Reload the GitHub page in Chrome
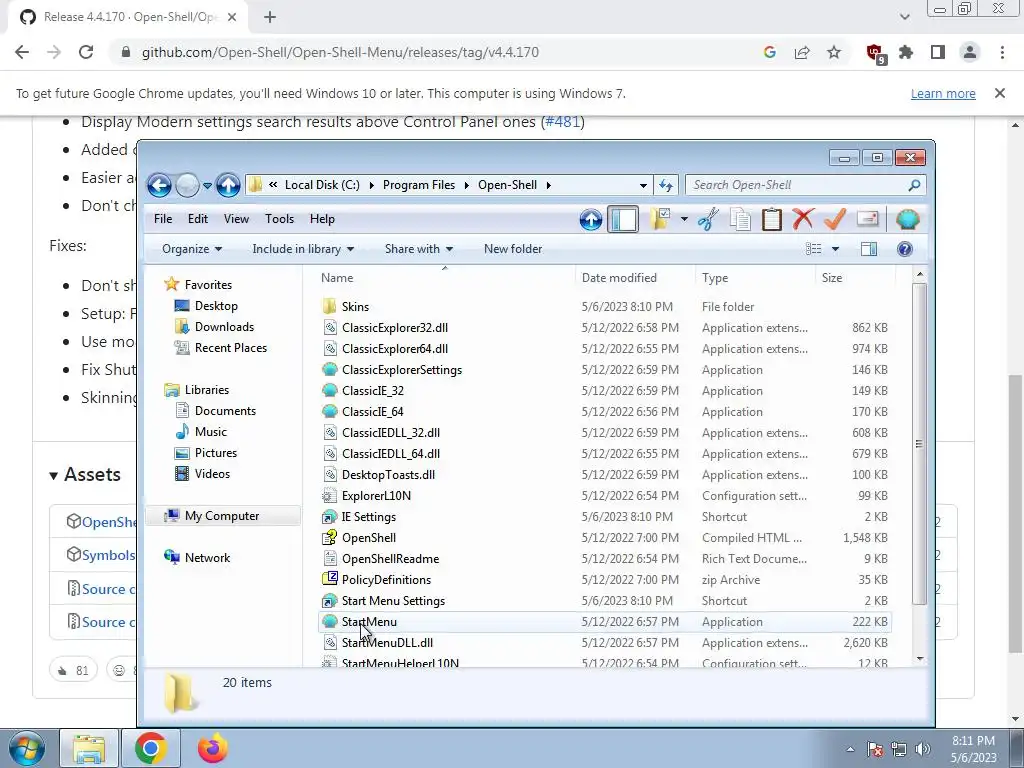Image resolution: width=1024 pixels, height=768 pixels. coord(86,52)
